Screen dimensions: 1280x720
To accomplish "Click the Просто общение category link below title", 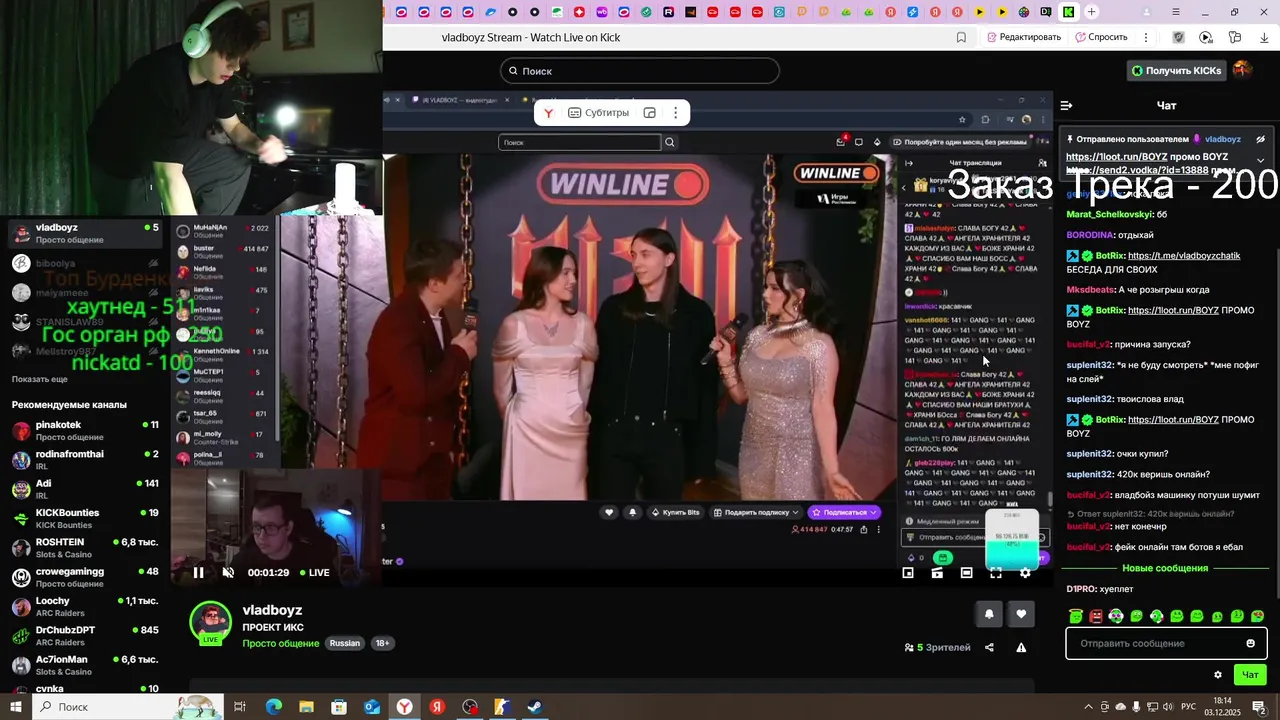I will [x=280, y=643].
